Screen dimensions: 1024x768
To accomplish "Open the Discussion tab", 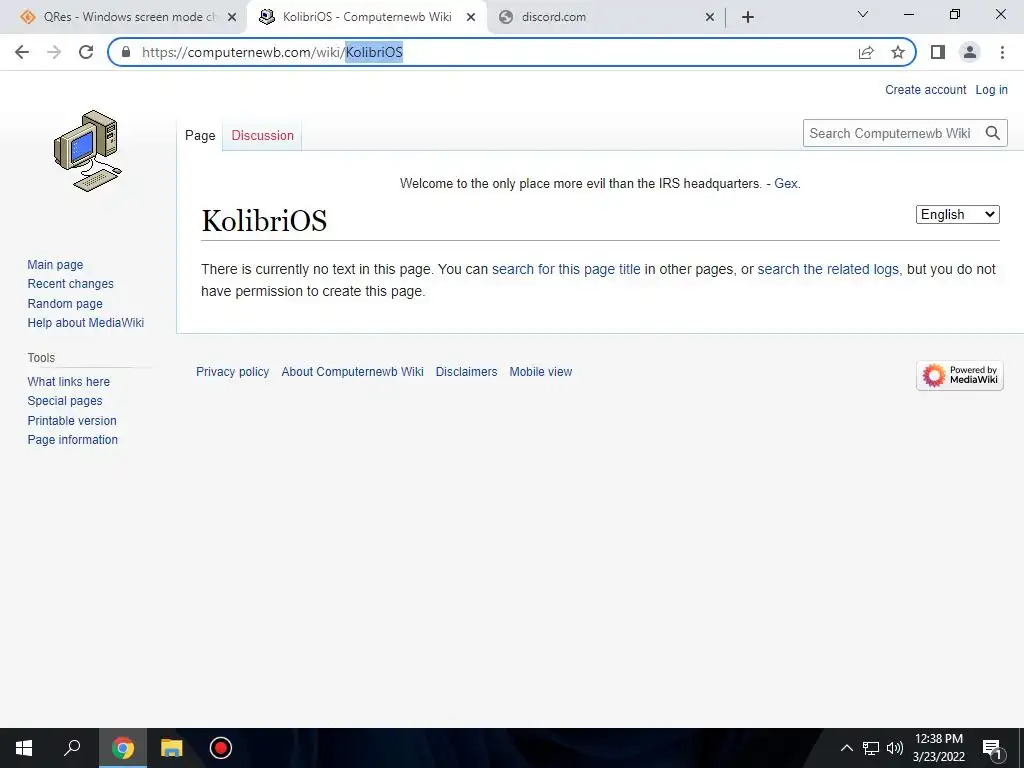I will (x=263, y=135).
